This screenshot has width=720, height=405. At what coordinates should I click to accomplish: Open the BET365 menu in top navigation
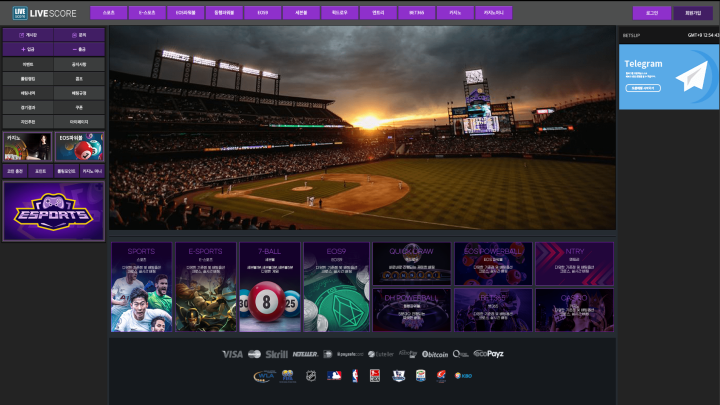416,13
